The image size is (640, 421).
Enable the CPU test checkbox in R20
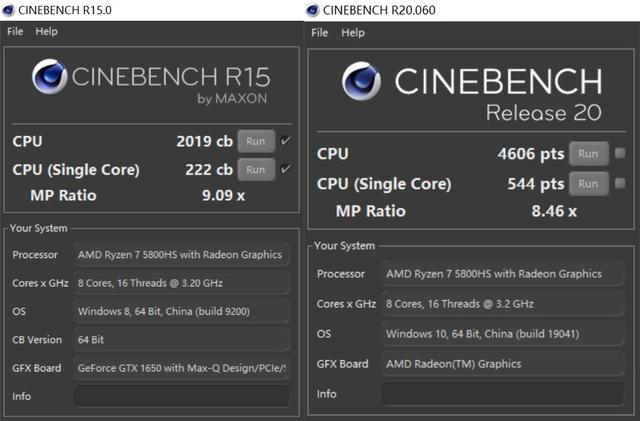point(620,154)
